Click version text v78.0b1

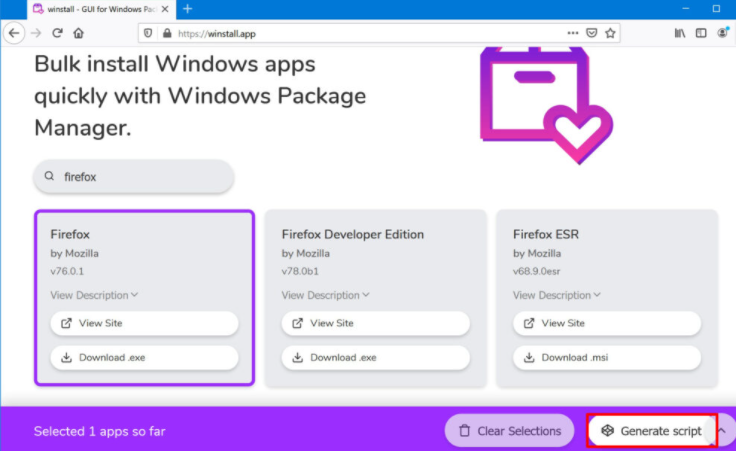pos(300,271)
